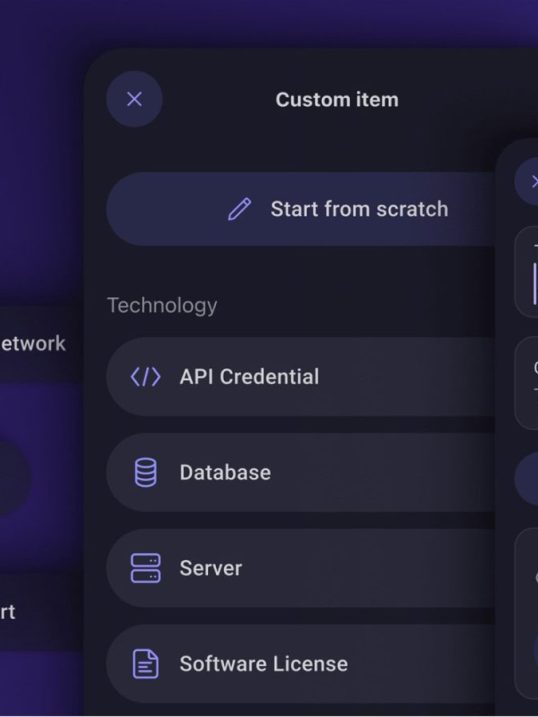Viewport: 538px width, 717px height.
Task: Click the partially visible rounded button at right
Action: coord(527,478)
